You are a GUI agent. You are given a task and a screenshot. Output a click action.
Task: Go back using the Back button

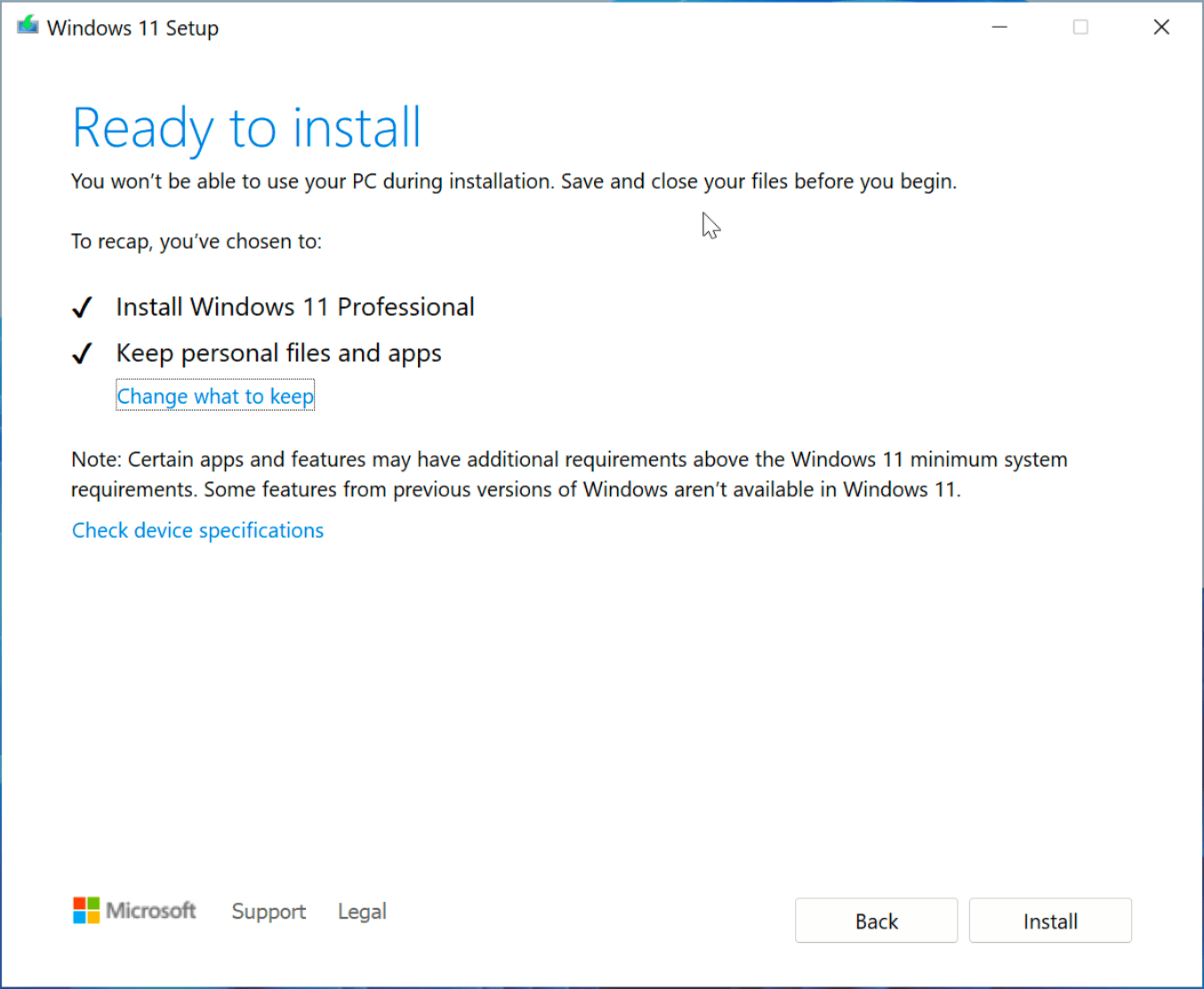click(876, 921)
